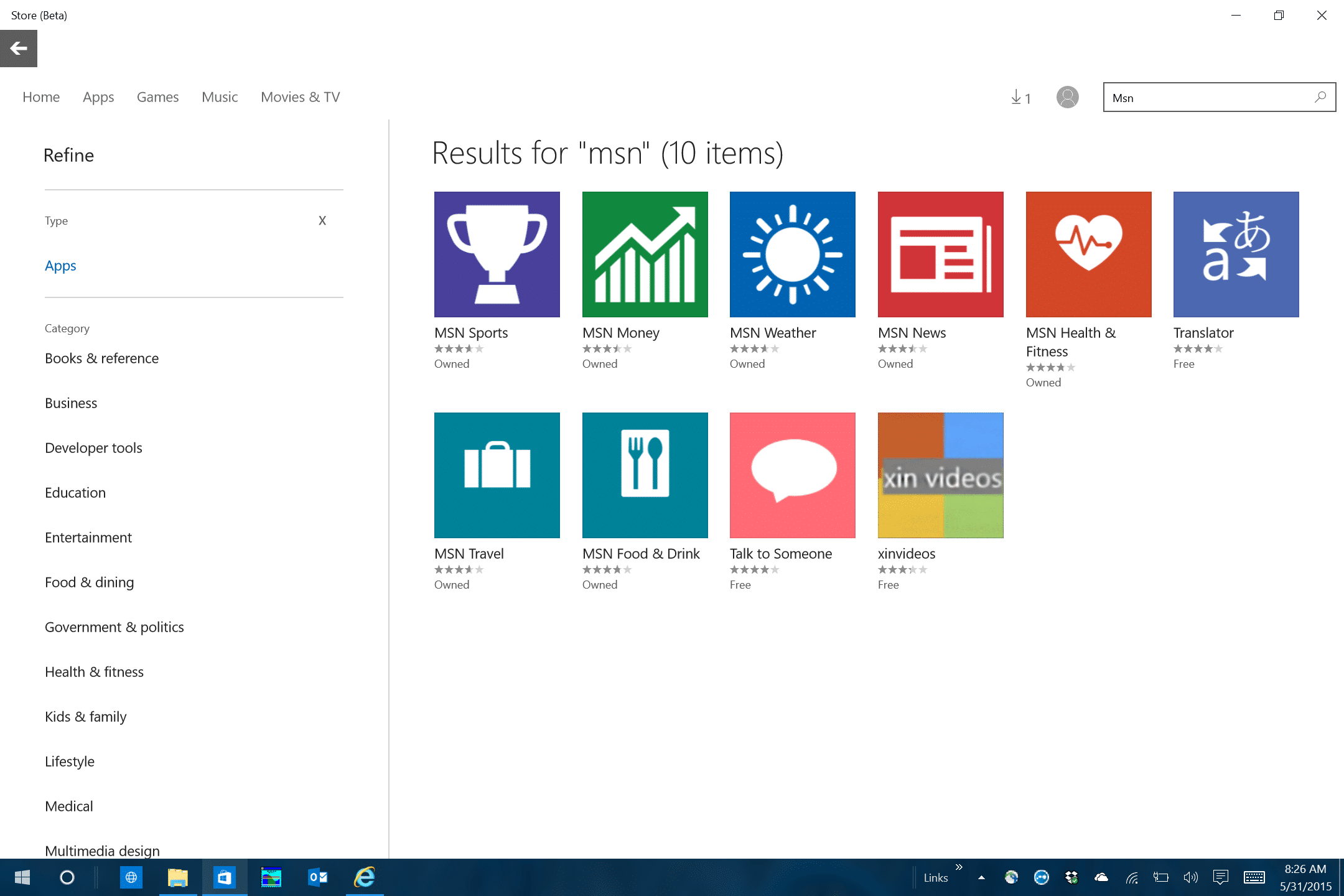Select the Apps type filter

click(60, 266)
